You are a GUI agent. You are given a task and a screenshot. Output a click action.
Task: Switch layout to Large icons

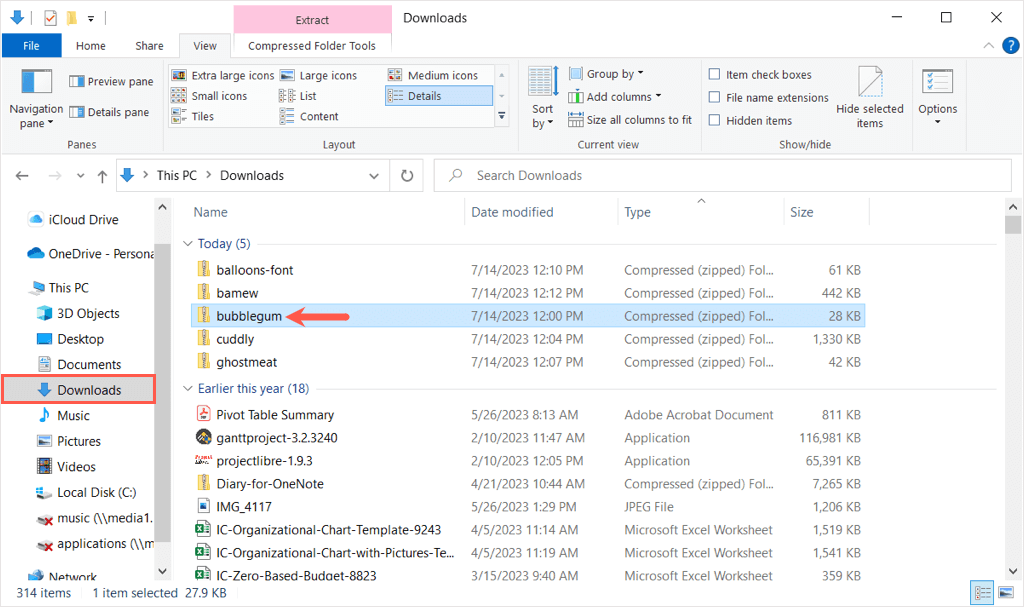pos(319,76)
